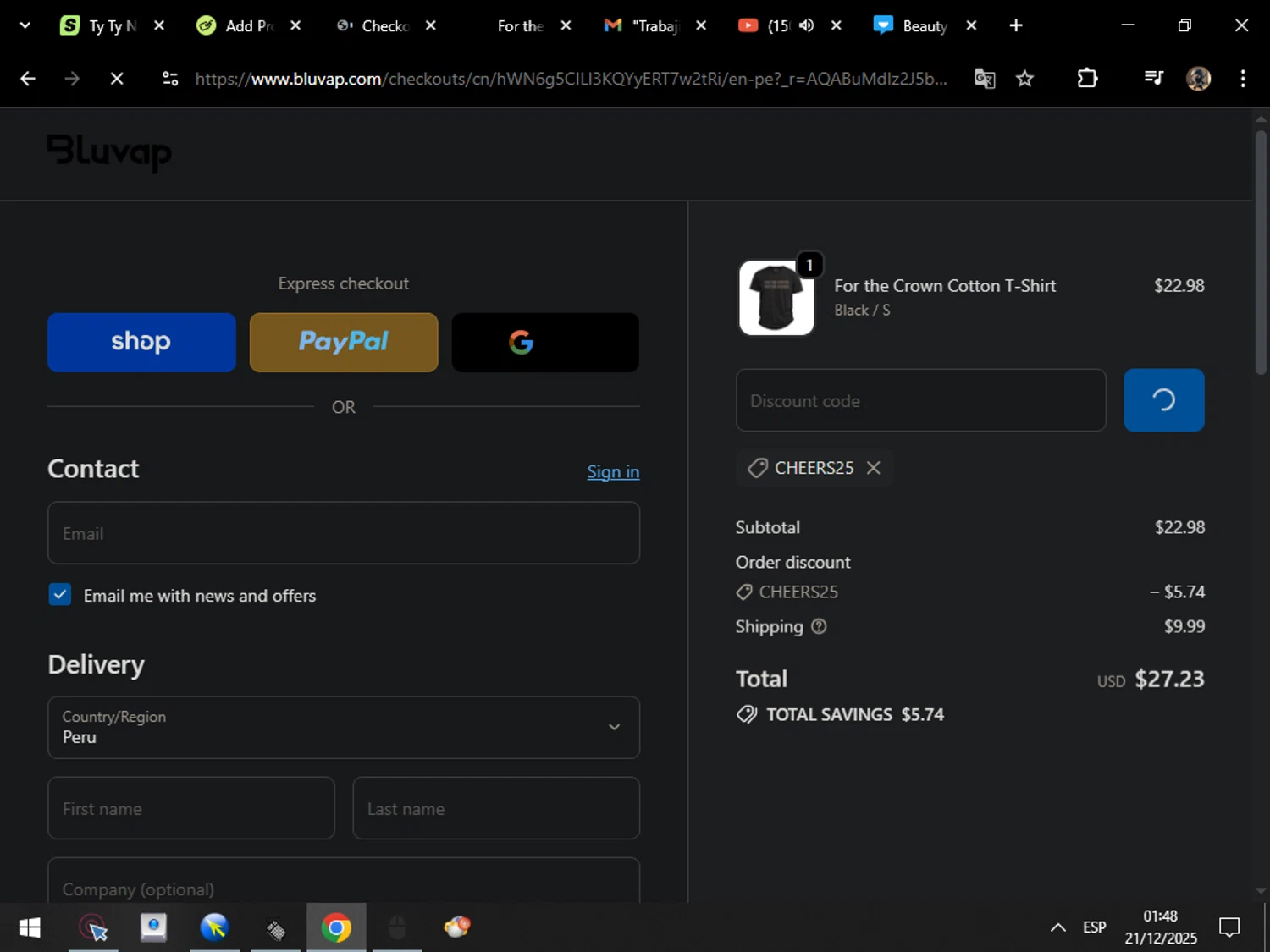Click the Shipping help question icon

coord(819,626)
